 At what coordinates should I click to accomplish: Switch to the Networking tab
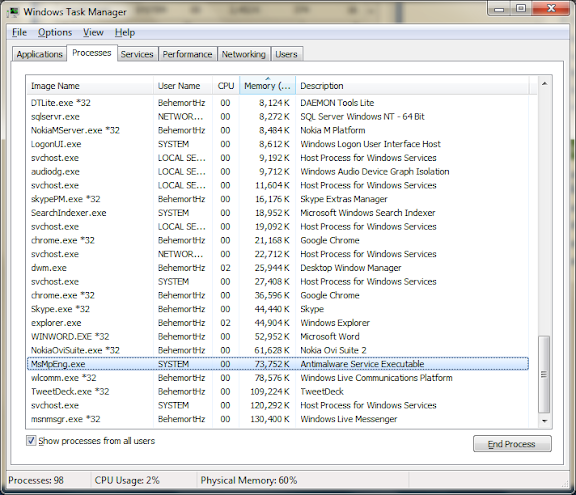click(244, 54)
